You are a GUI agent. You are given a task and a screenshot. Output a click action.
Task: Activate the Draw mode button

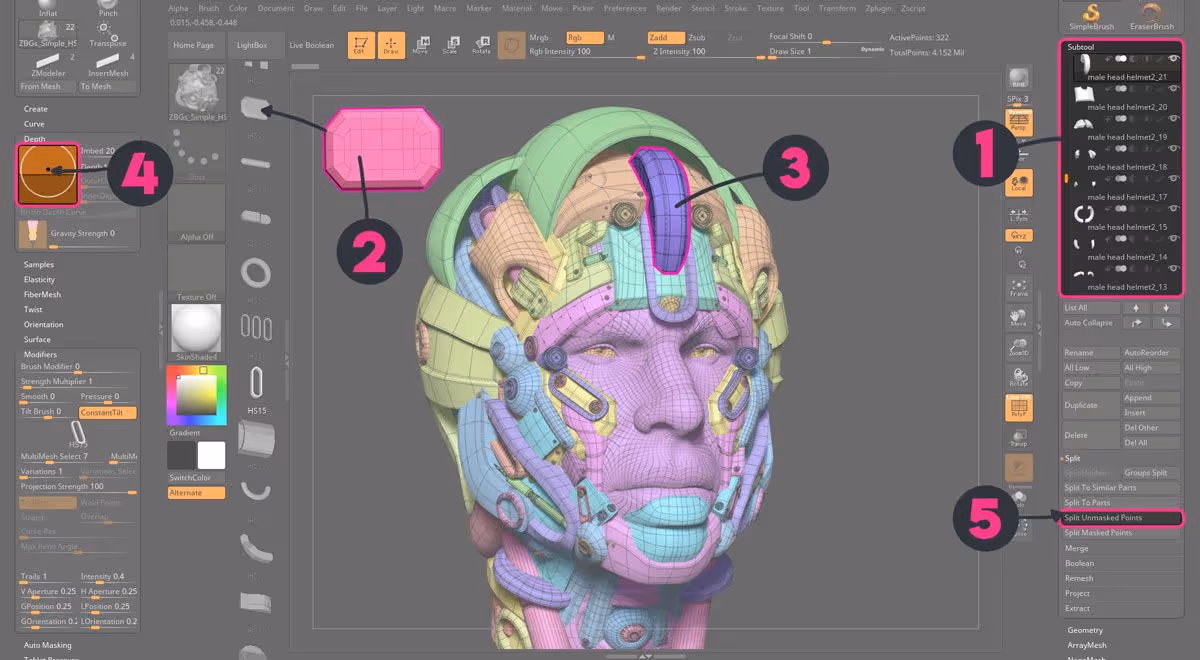click(x=391, y=46)
